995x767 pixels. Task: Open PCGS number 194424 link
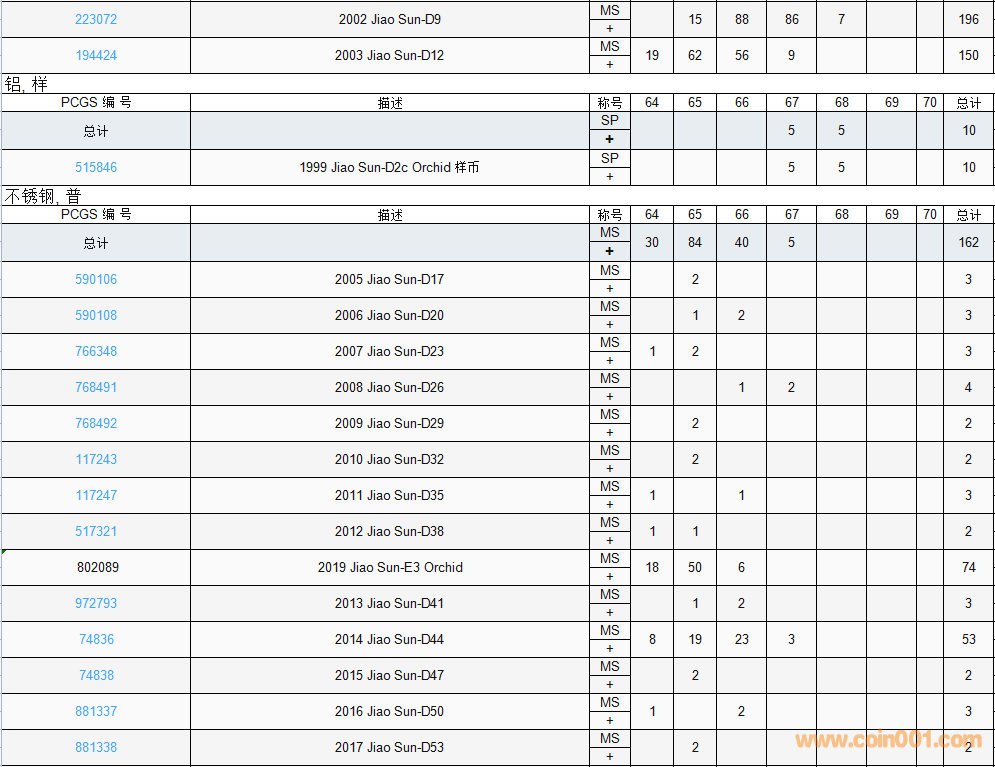tap(96, 55)
